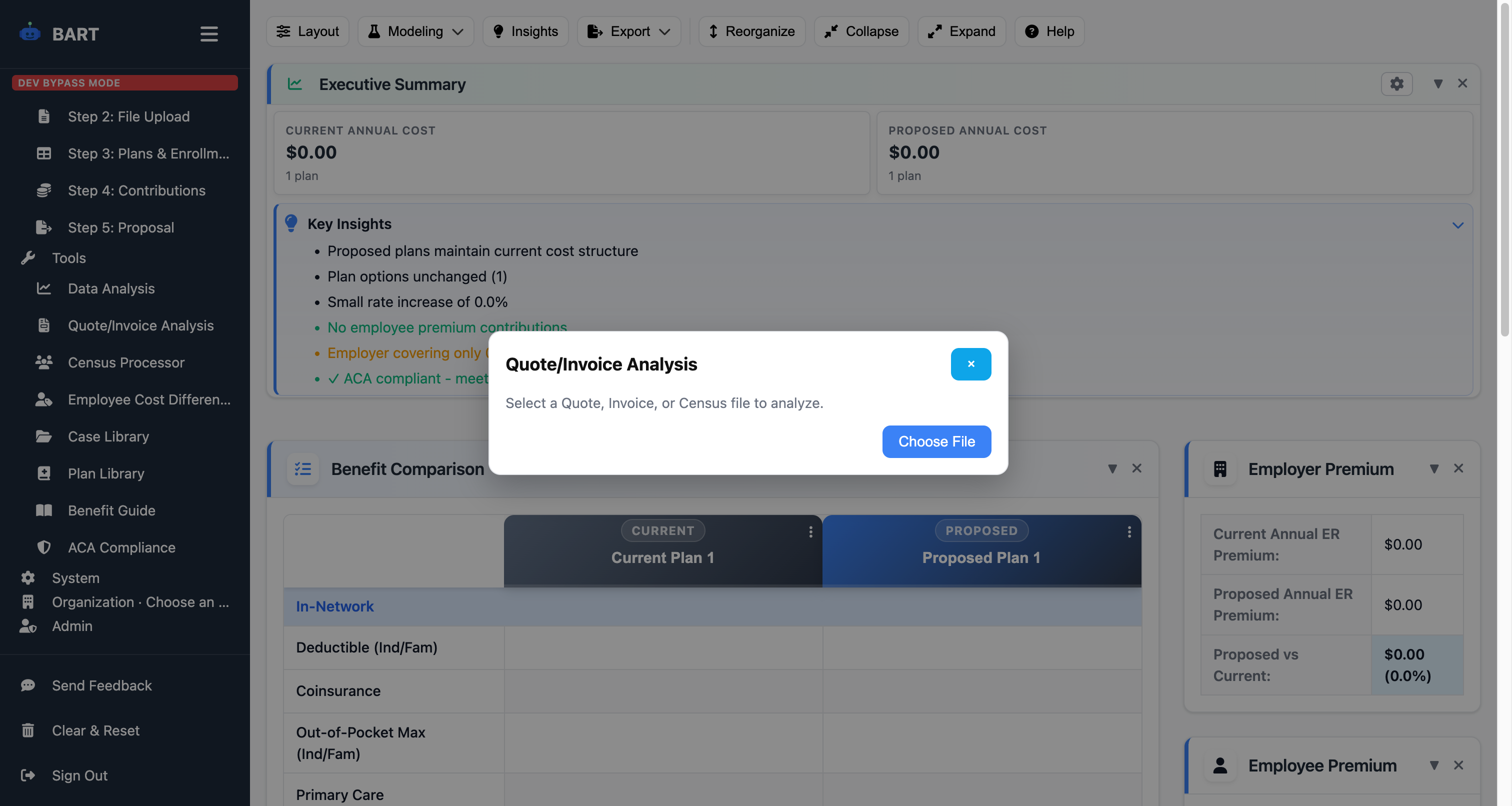
Task: Click the Case Library folder icon
Action: [x=44, y=436]
